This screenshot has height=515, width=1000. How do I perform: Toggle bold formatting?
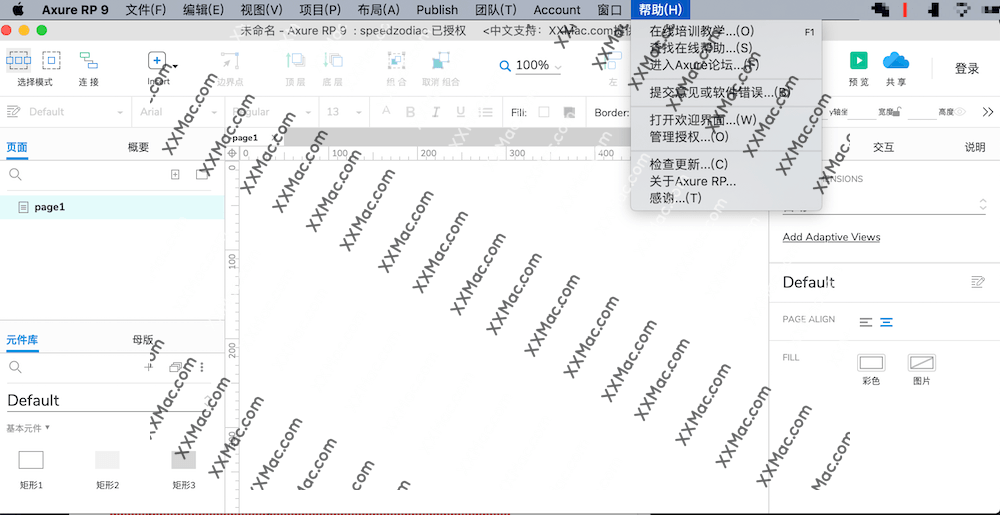tap(410, 112)
